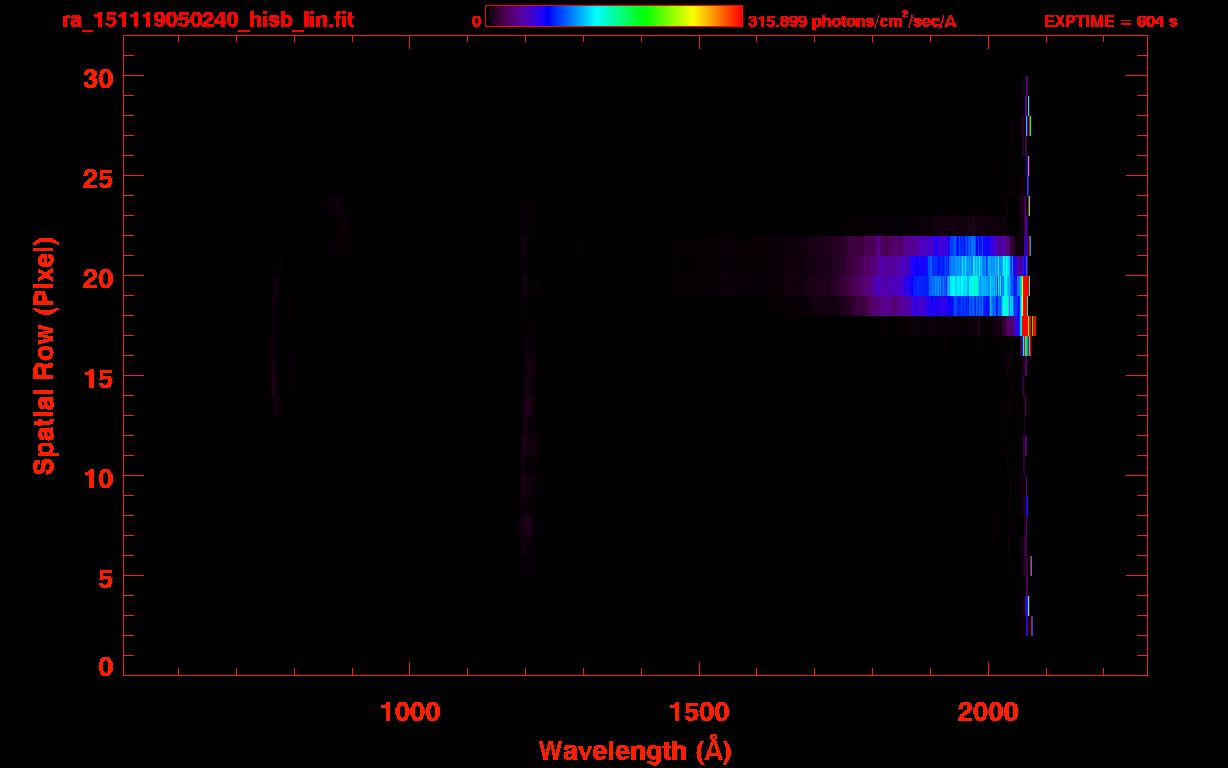Click the 2000 wavelength tick label
This screenshot has height=768, width=1228.
tap(987, 713)
